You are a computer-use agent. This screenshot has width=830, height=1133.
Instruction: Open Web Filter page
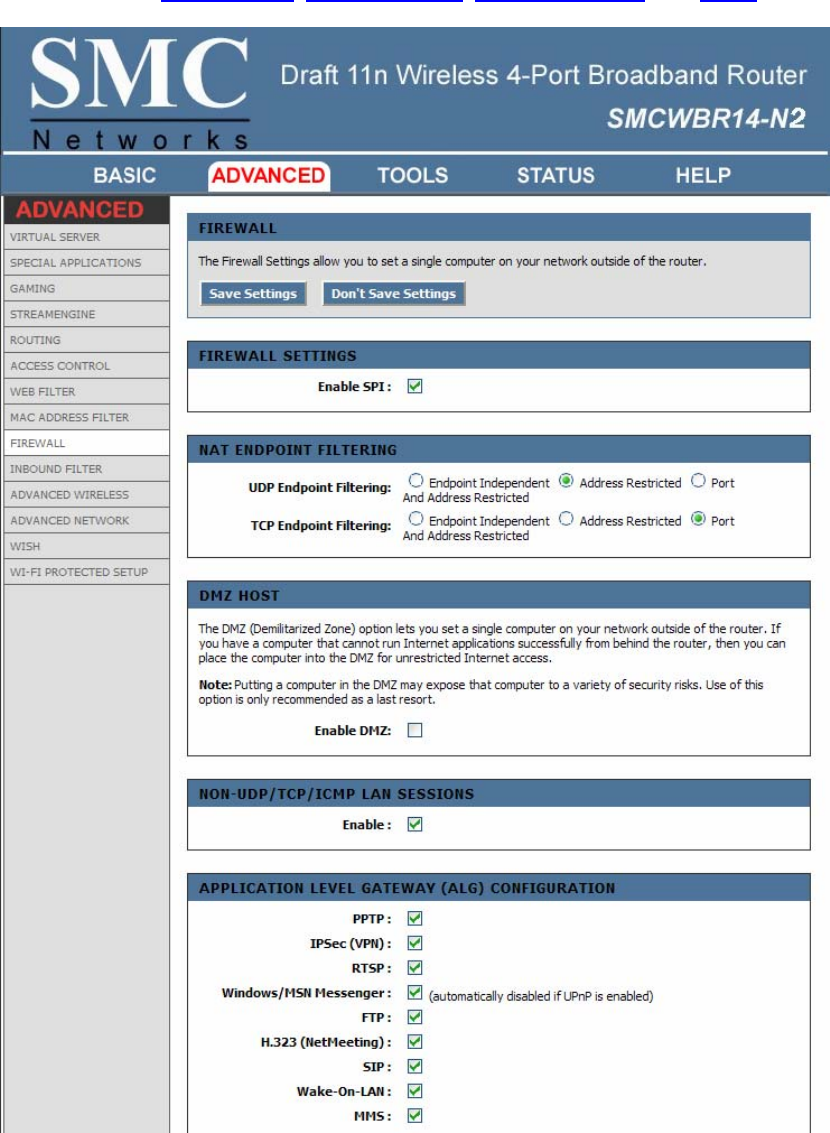coord(87,392)
